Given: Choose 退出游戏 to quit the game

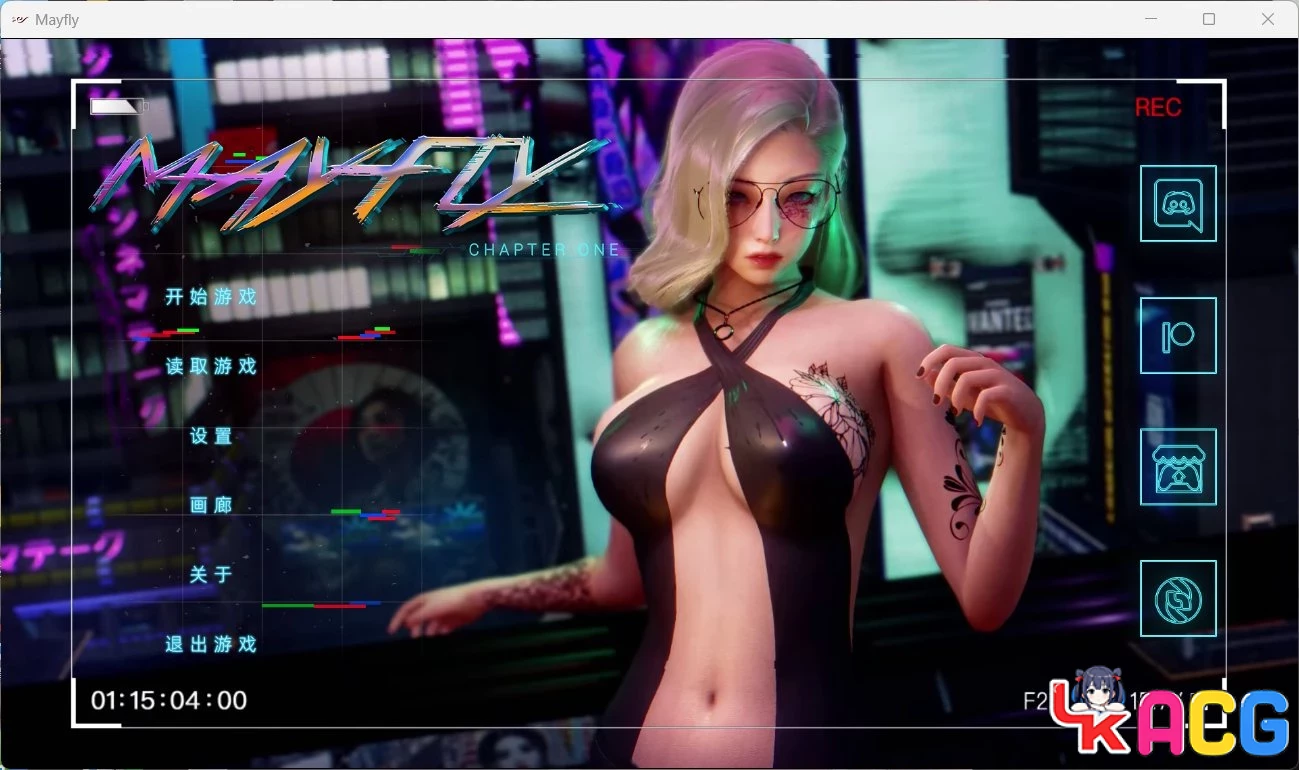Looking at the screenshot, I should click(211, 645).
